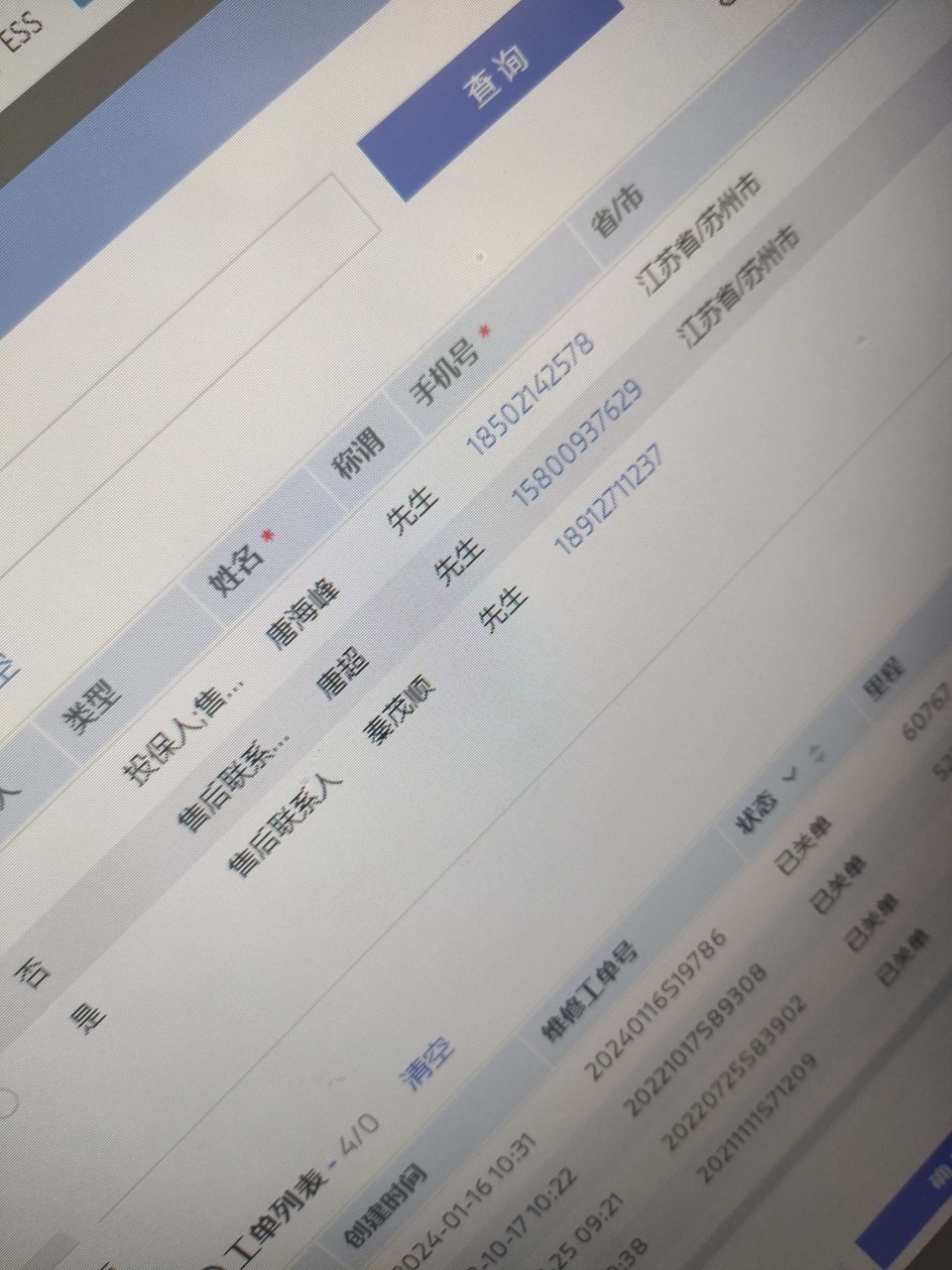Select the name 唐超
Screen dimensions: 952x1270
point(341,674)
